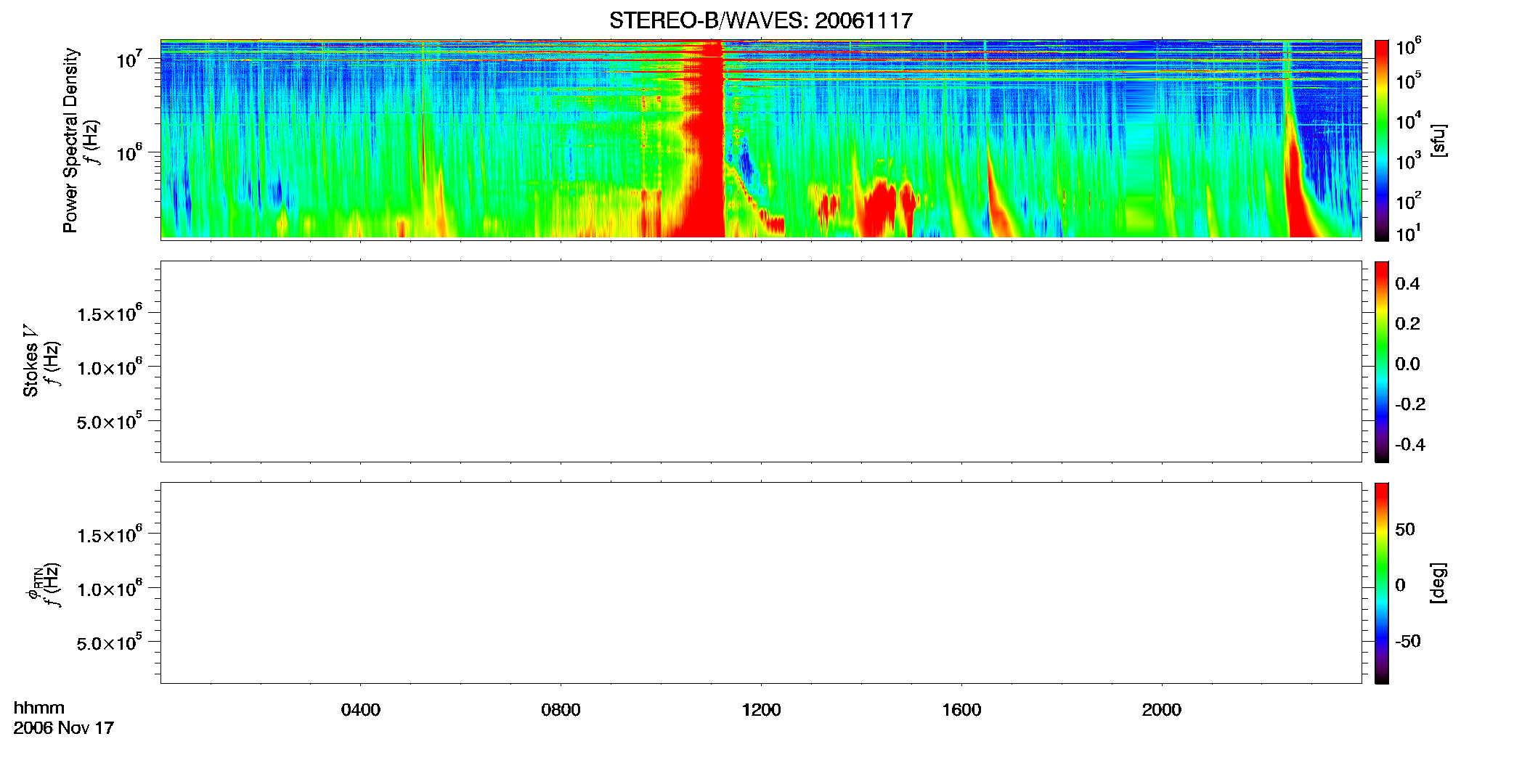Image resolution: width=1522 pixels, height=784 pixels.
Task: Click the -0.2 label on Stokes color bar
Action: point(1410,404)
